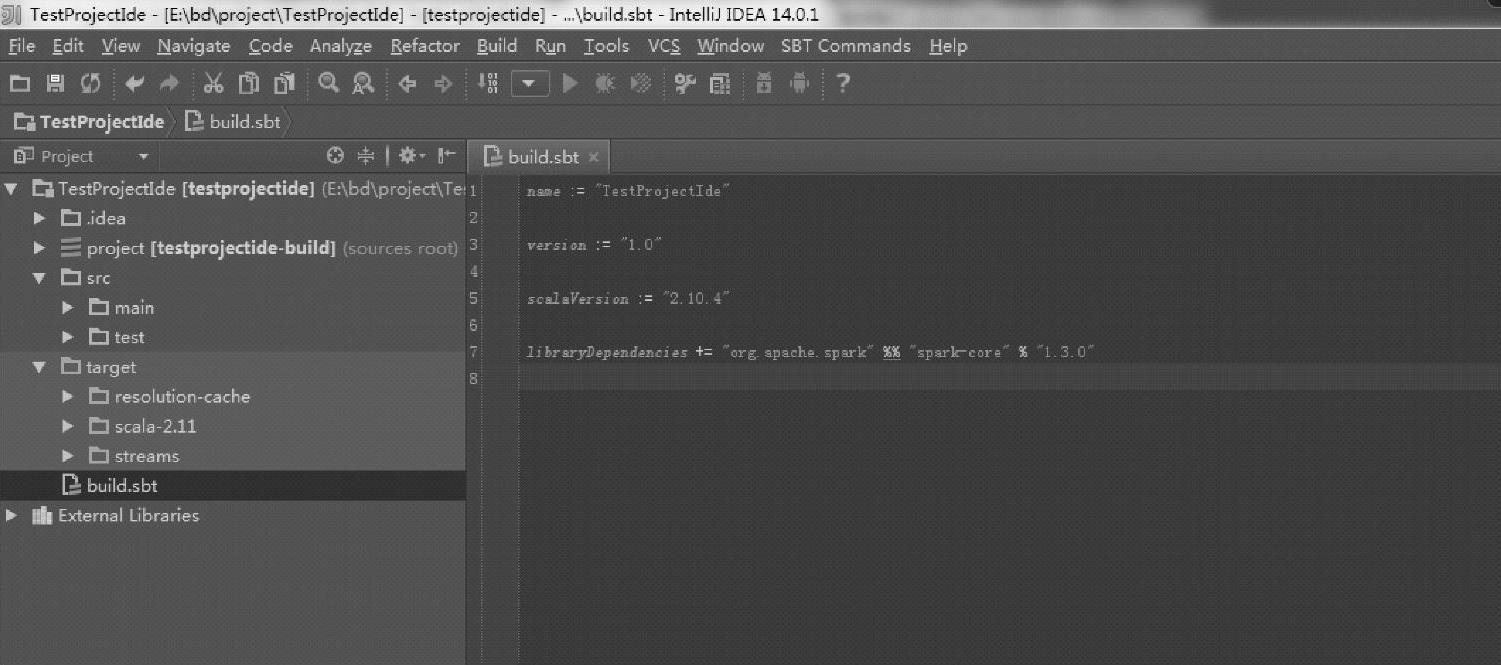This screenshot has height=665, width=1501.
Task: Open the Navigate menu
Action: point(194,46)
